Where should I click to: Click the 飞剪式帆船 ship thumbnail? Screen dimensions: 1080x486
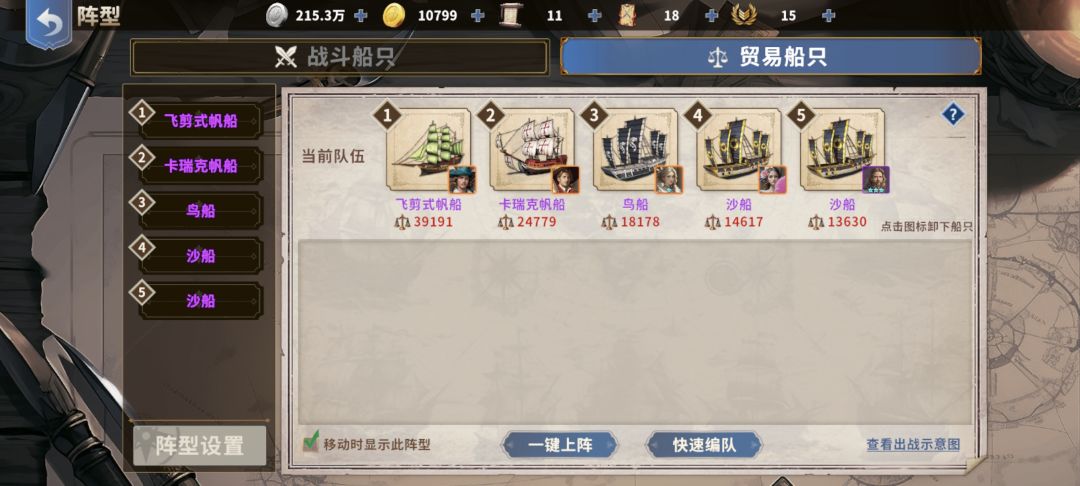click(x=428, y=149)
